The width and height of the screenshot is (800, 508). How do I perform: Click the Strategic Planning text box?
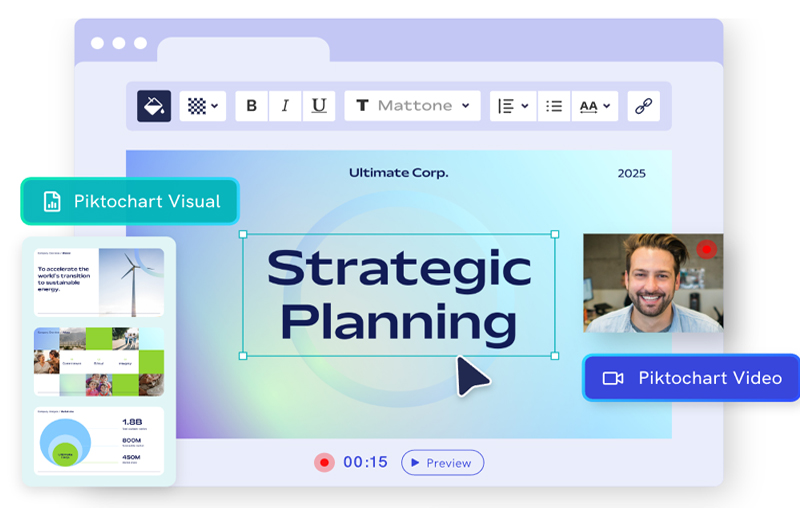click(399, 295)
